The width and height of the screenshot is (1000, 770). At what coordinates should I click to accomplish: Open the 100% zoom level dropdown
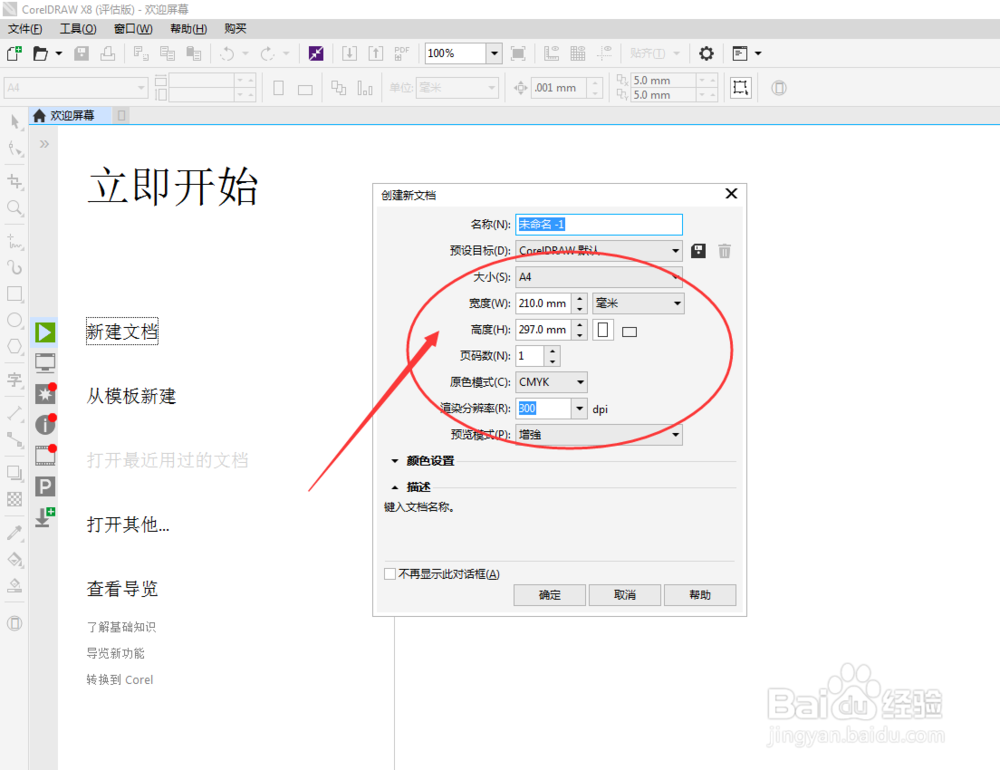(x=494, y=54)
